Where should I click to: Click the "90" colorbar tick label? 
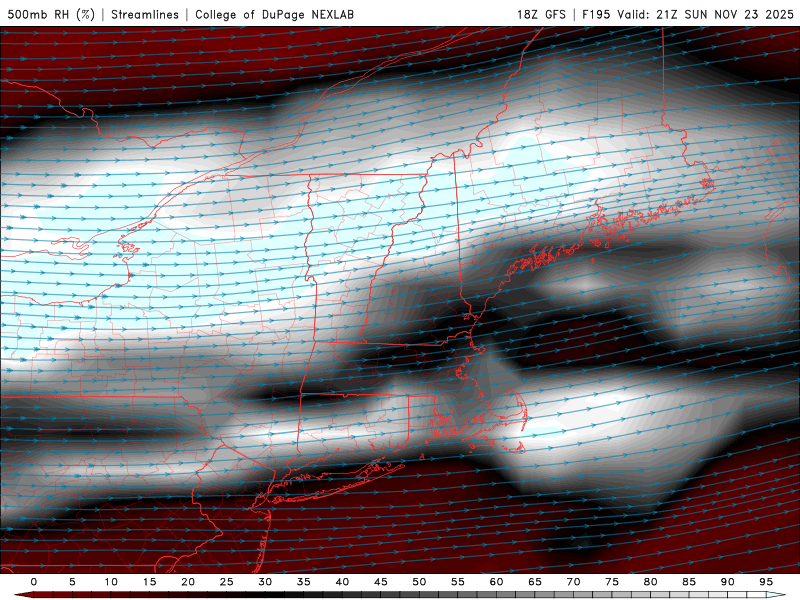pyautogui.click(x=727, y=582)
